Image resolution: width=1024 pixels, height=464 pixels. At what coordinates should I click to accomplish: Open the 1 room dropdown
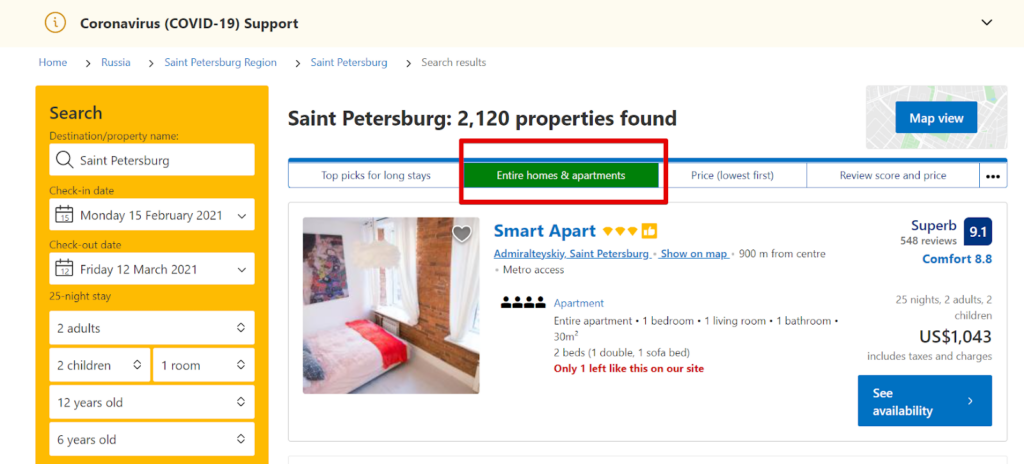coord(203,365)
